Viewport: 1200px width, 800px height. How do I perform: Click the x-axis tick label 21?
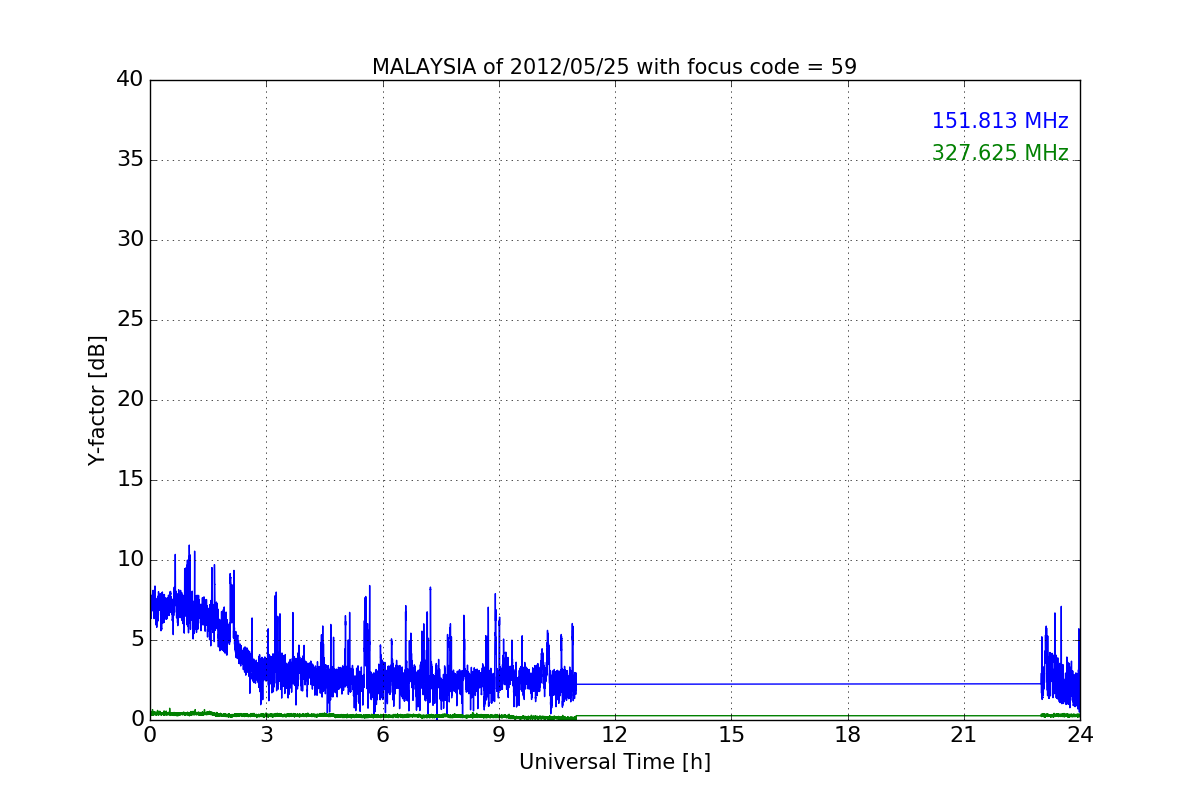click(964, 734)
